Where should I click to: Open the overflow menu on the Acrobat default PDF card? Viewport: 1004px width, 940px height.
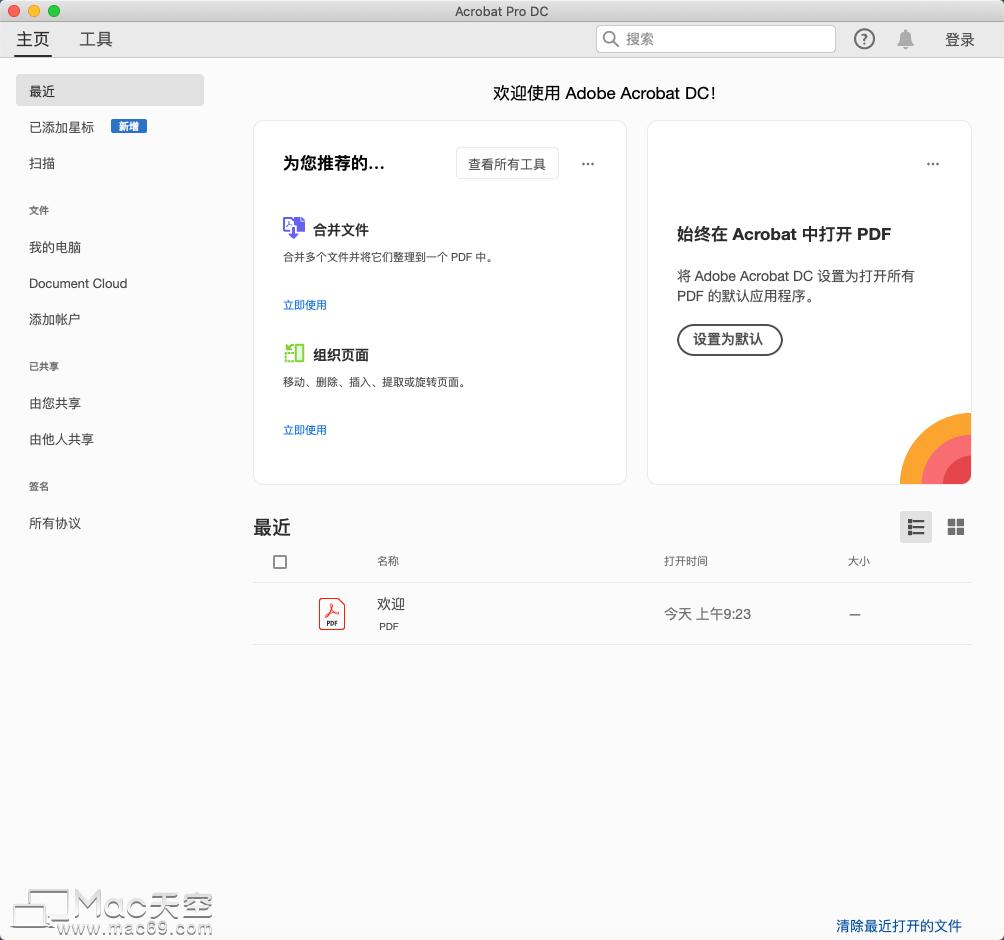click(933, 163)
